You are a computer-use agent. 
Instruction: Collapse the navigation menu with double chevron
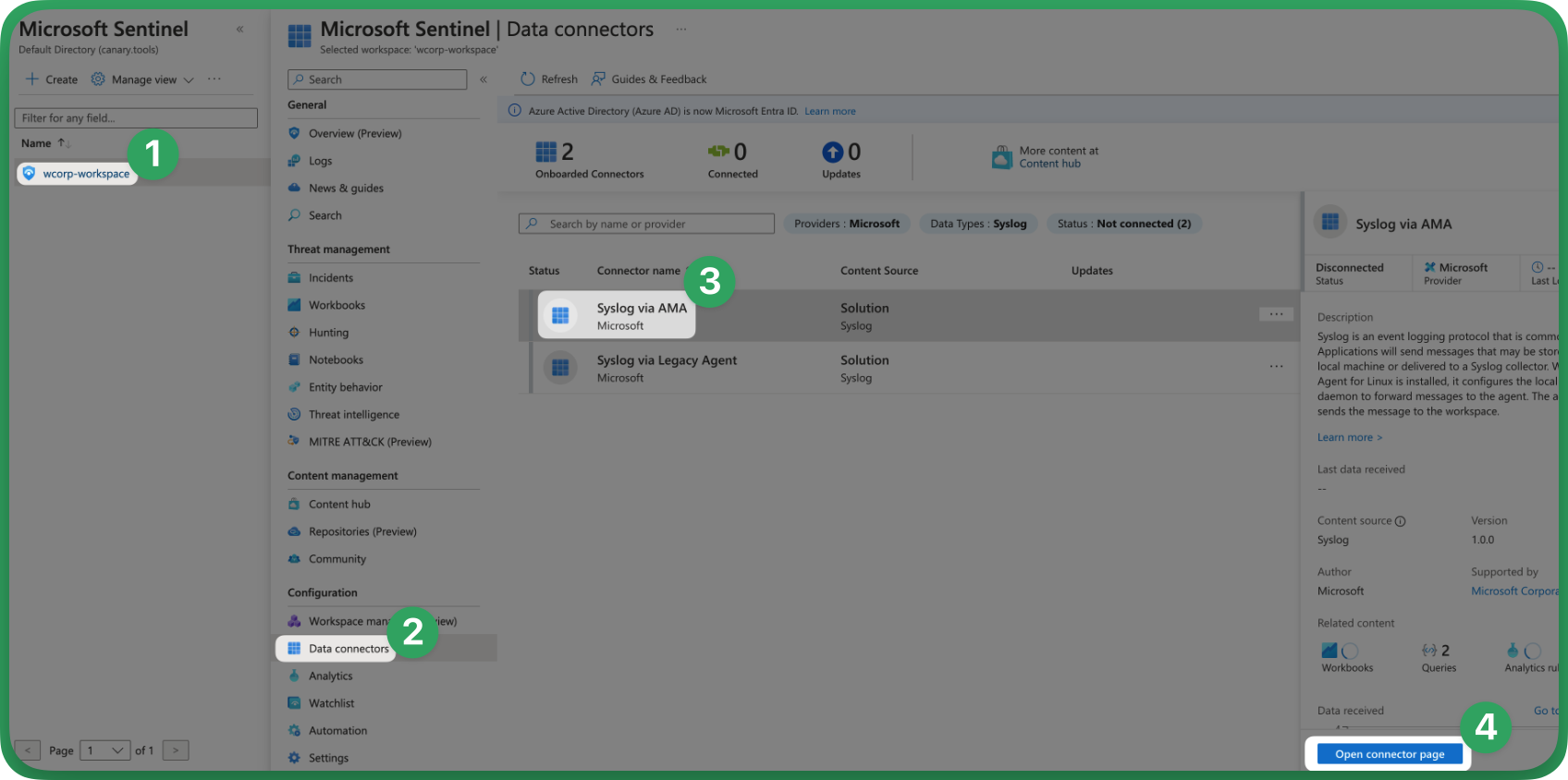[484, 79]
